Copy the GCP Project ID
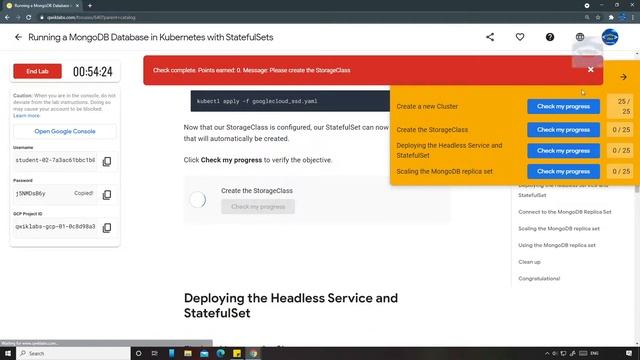The width and height of the screenshot is (640, 360). 107,228
